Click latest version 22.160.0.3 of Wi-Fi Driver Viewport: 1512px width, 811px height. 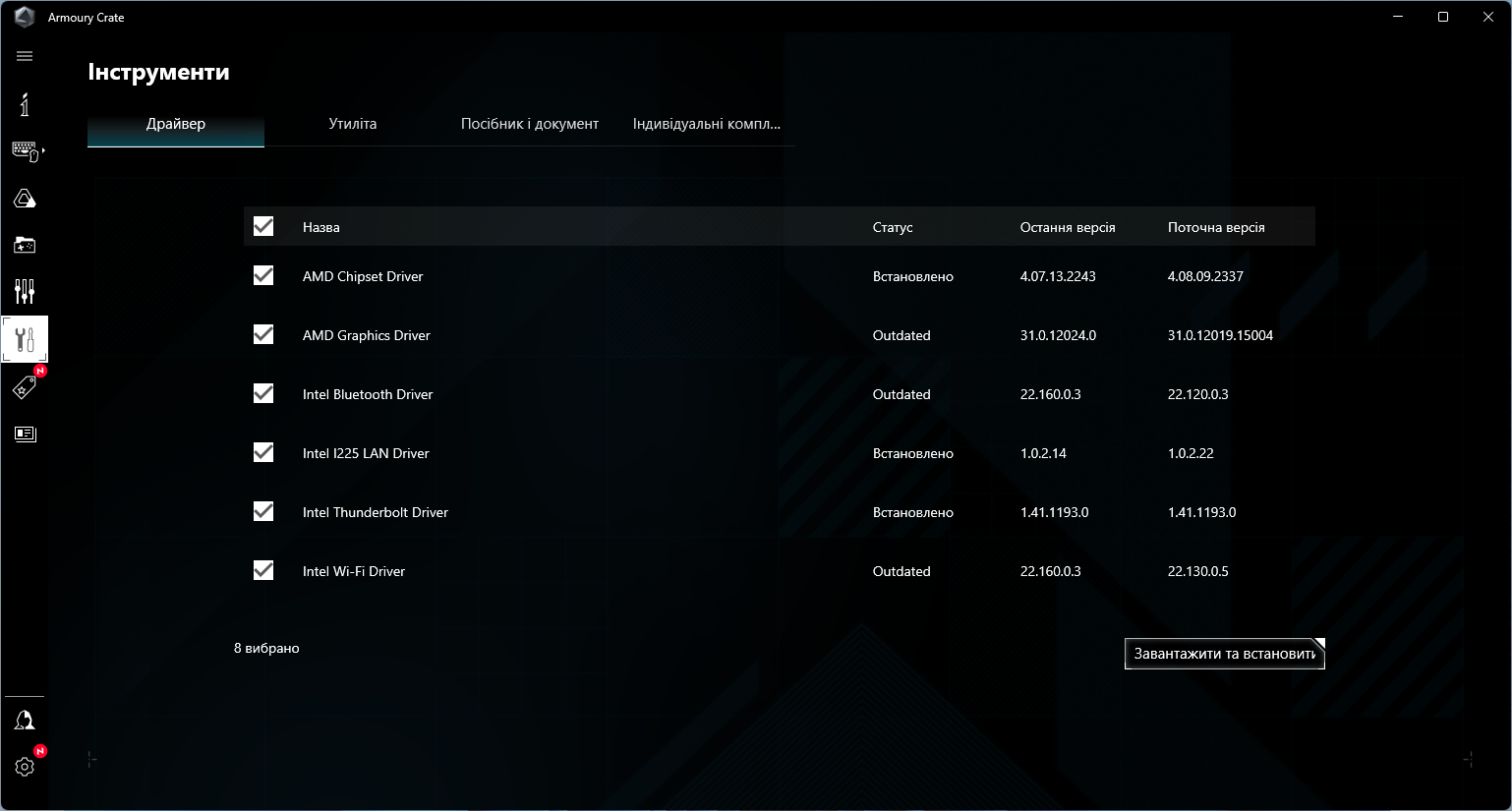(x=1051, y=571)
